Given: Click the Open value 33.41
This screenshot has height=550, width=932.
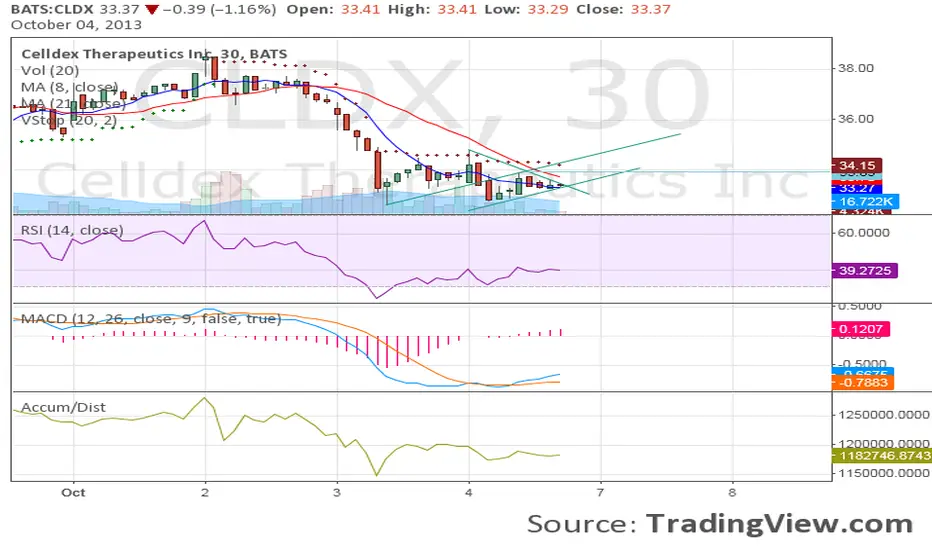Looking at the screenshot, I should pos(360,10).
